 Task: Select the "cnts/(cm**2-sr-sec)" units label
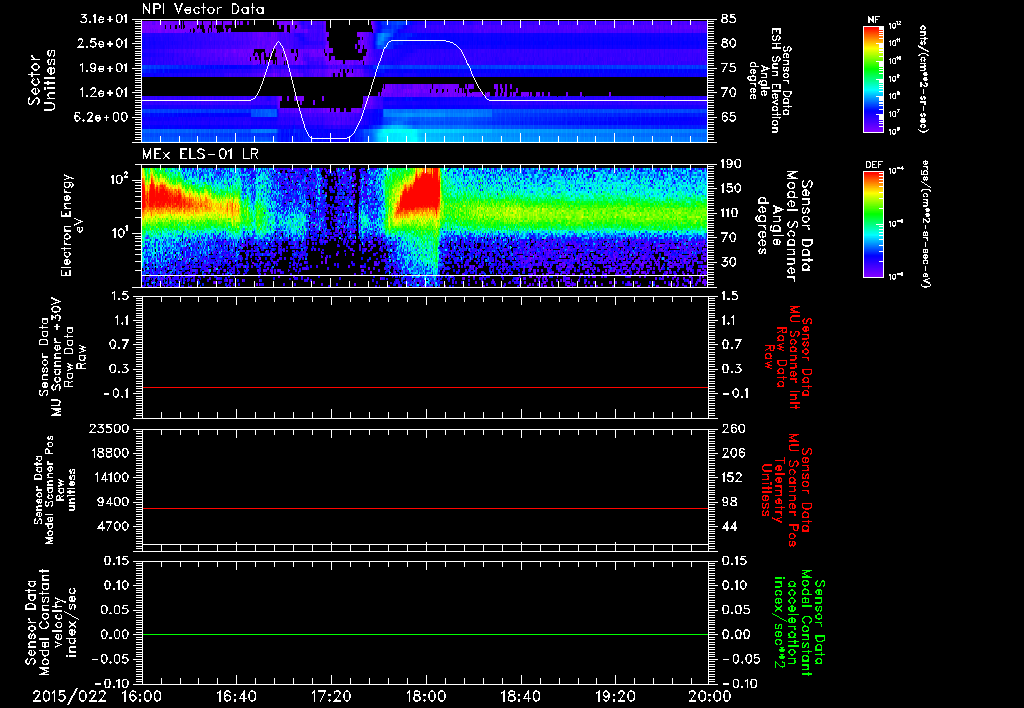923,79
